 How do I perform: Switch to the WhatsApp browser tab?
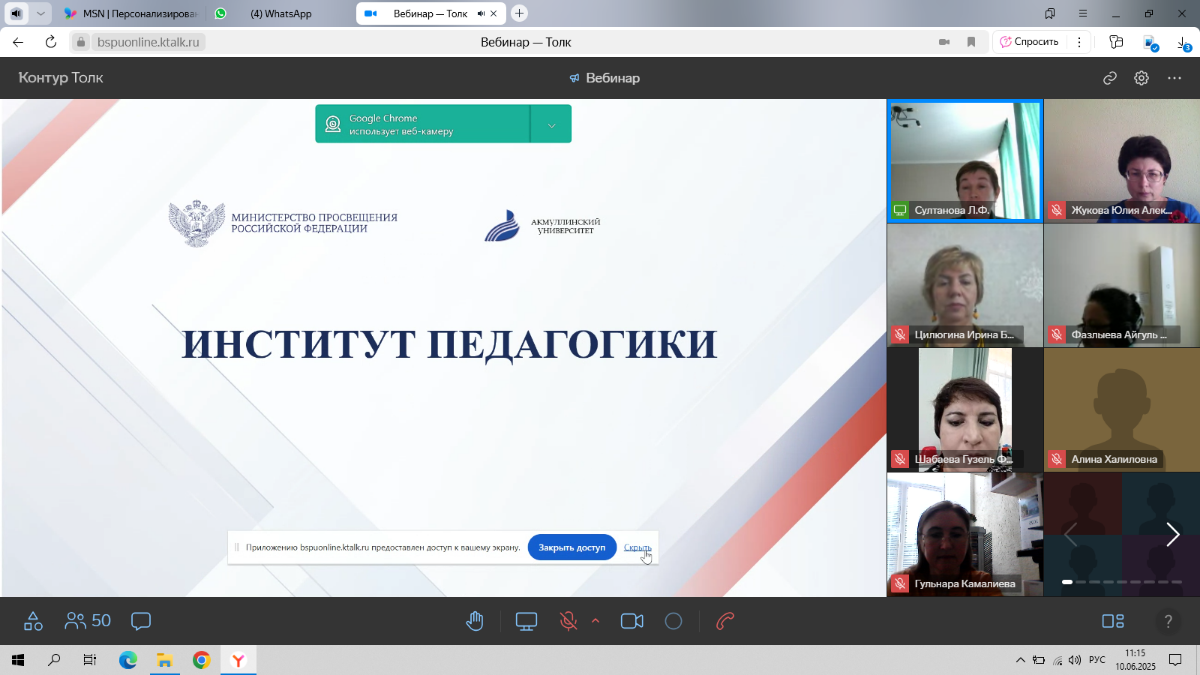coord(275,14)
